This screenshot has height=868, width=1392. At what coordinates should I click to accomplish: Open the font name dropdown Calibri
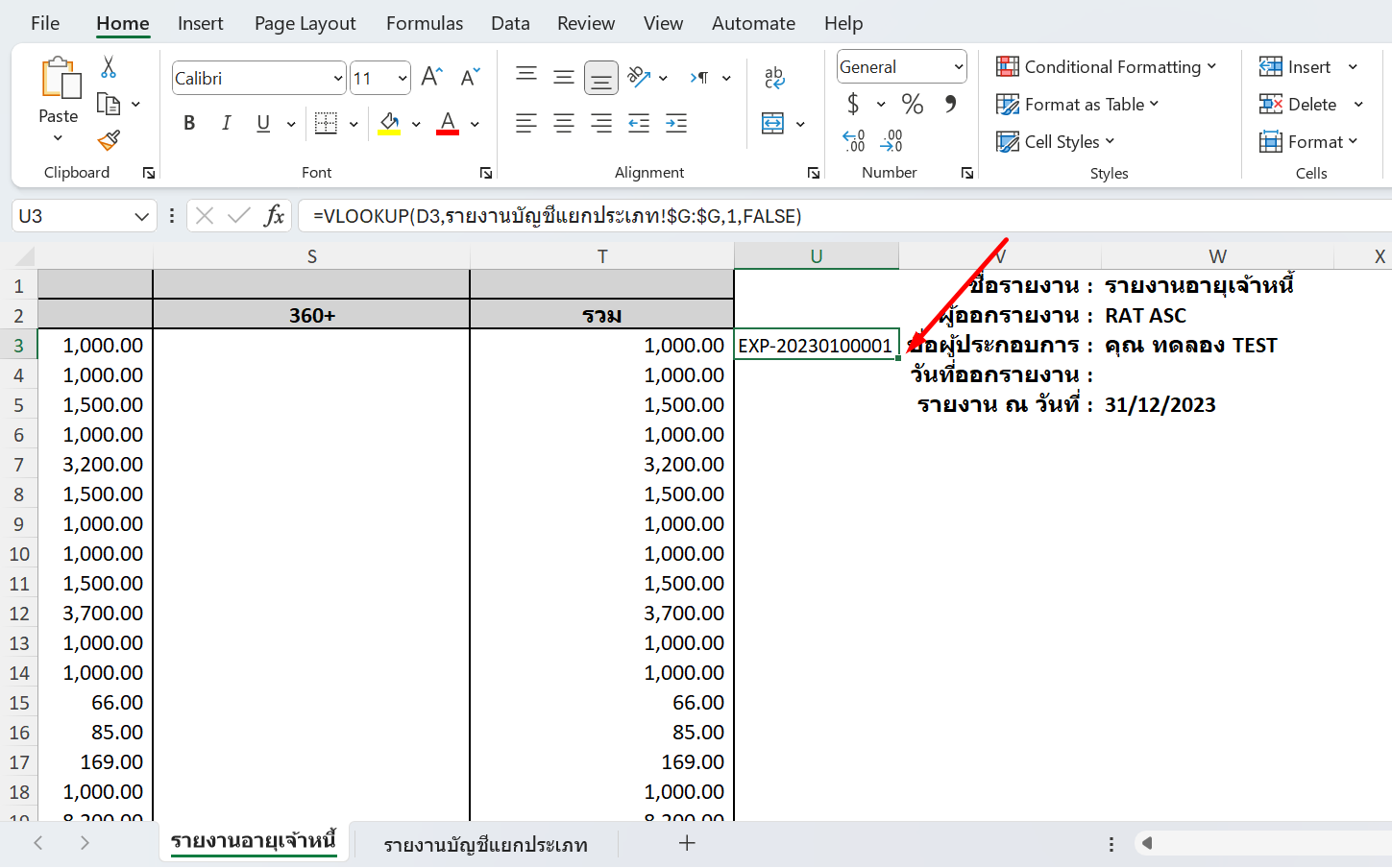[338, 79]
